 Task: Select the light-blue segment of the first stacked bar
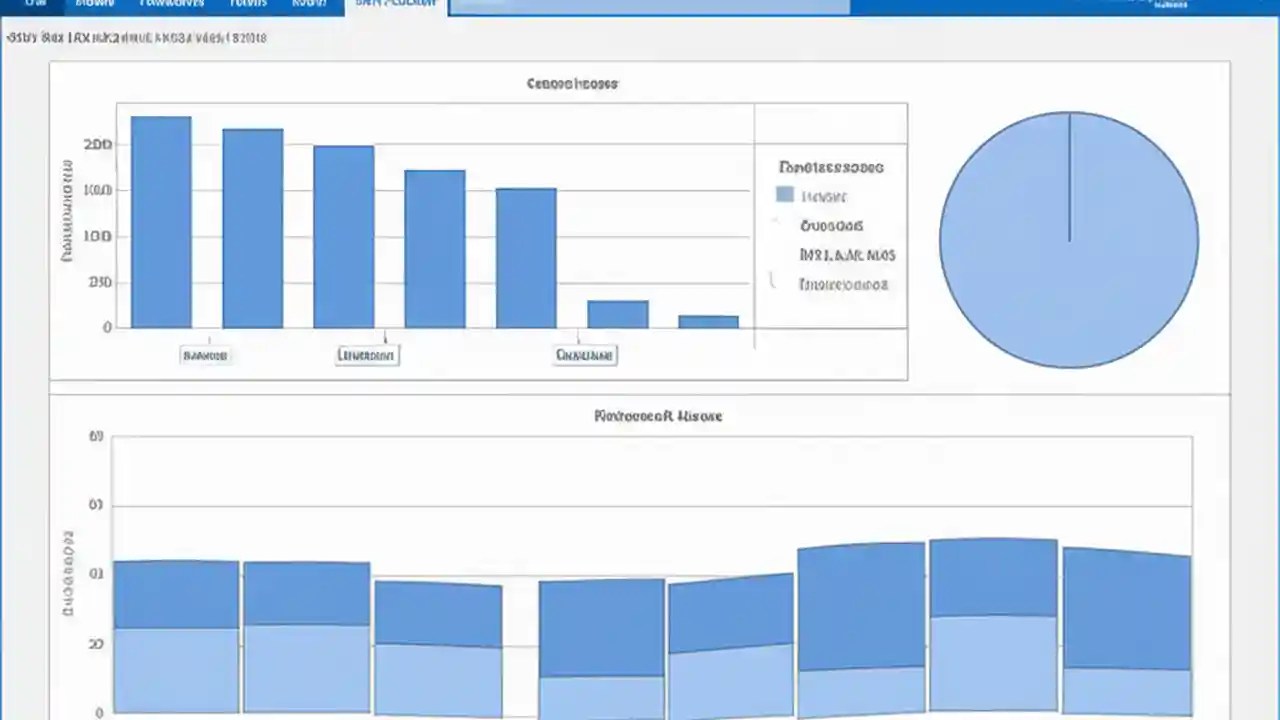[175, 670]
